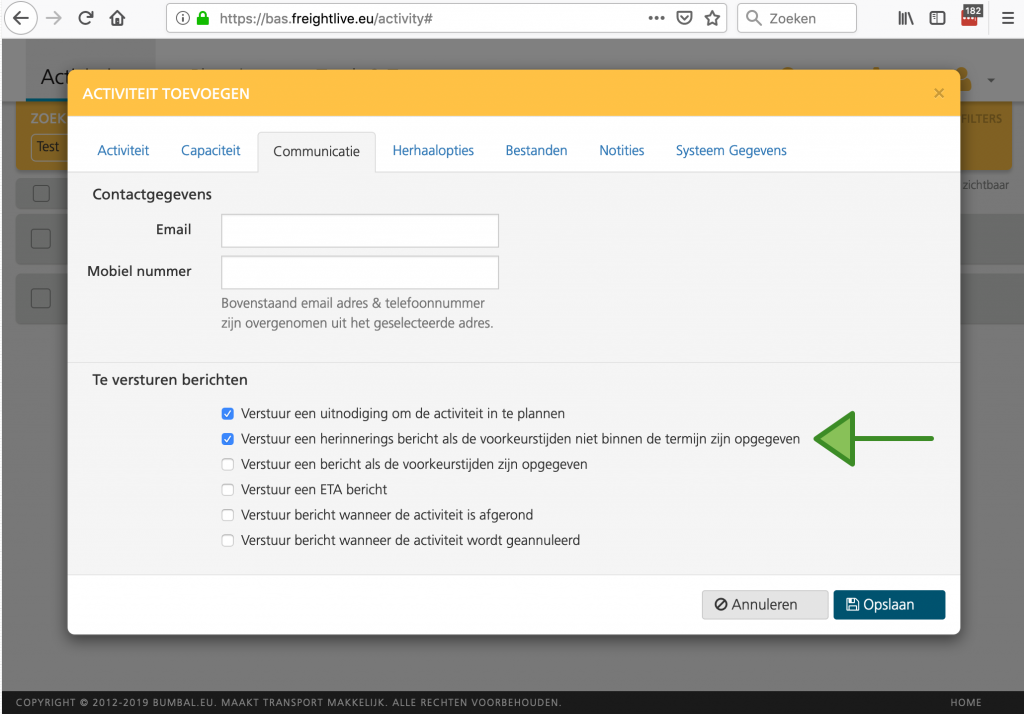Viewport: 1024px width, 714px height.
Task: Uncheck the invitation to plan activity checkbox
Action: pyautogui.click(x=228, y=413)
